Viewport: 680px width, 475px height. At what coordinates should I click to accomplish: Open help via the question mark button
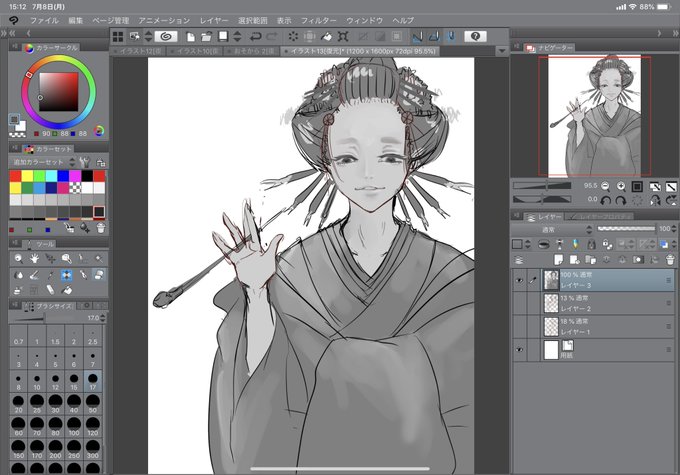[475, 36]
